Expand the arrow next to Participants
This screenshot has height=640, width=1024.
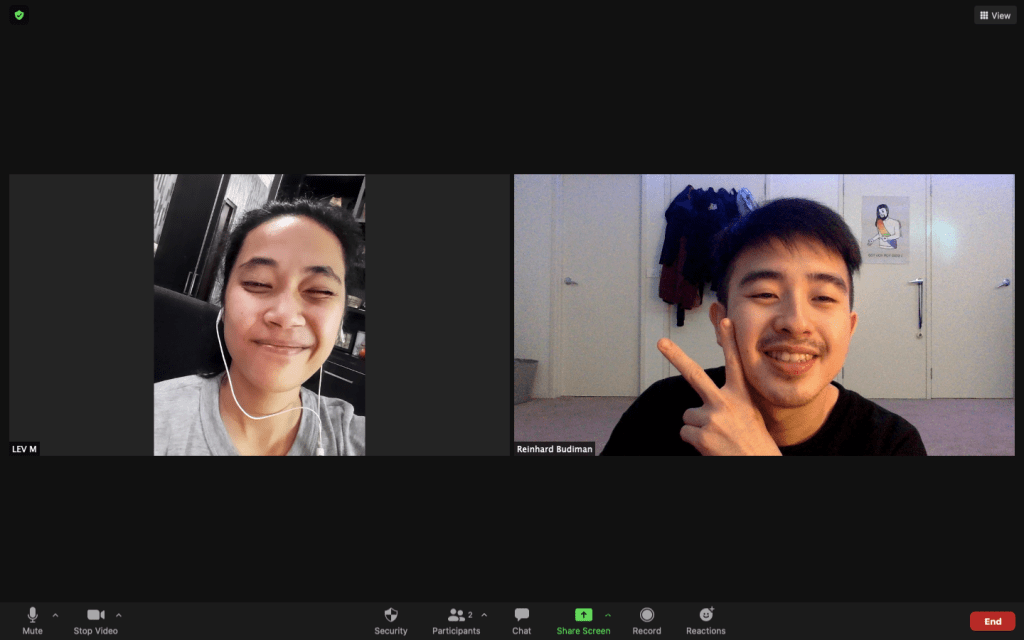(485, 615)
